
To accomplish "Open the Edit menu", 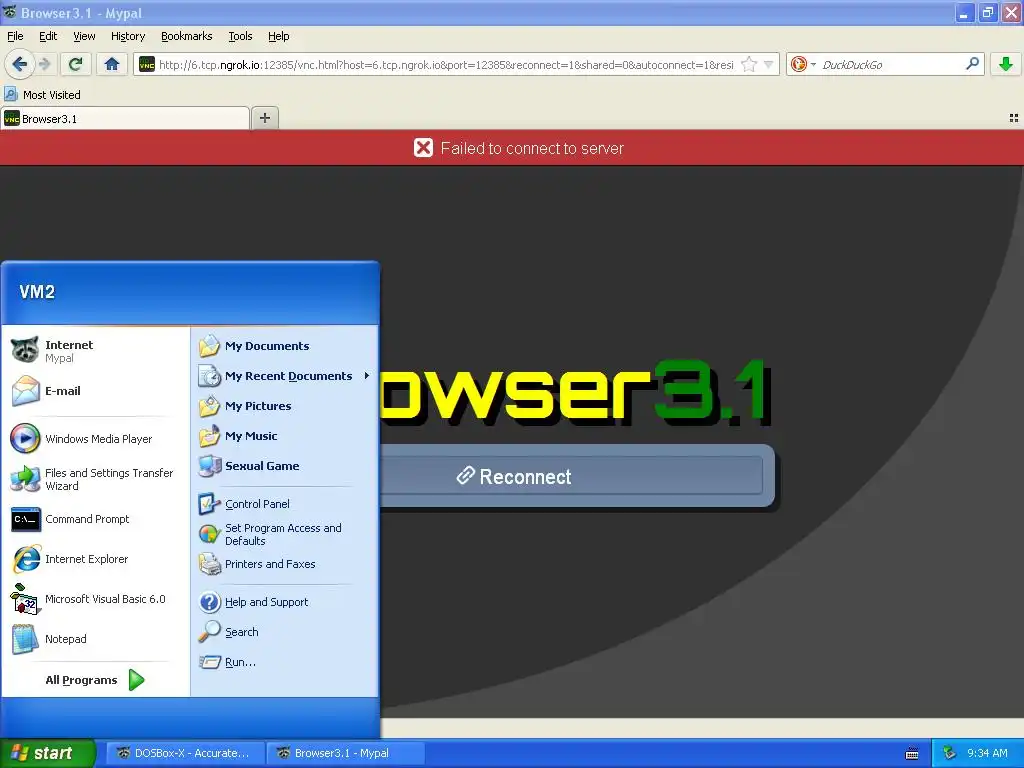I will [48, 36].
